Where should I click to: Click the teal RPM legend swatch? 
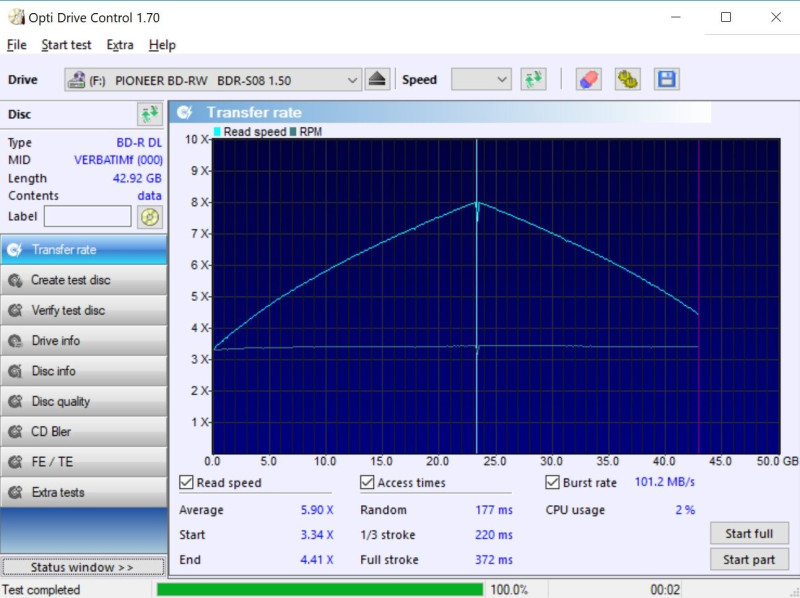coord(293,132)
